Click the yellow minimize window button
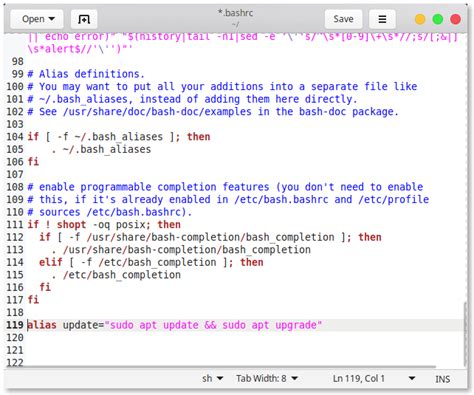The image size is (474, 395). [420, 19]
